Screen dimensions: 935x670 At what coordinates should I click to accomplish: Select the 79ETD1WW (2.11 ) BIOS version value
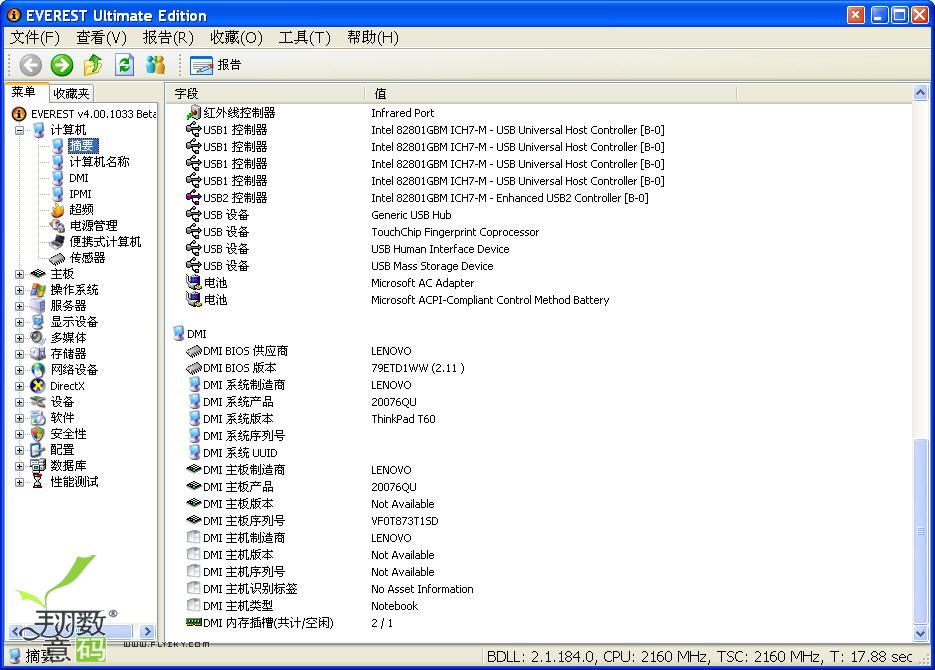(x=417, y=368)
